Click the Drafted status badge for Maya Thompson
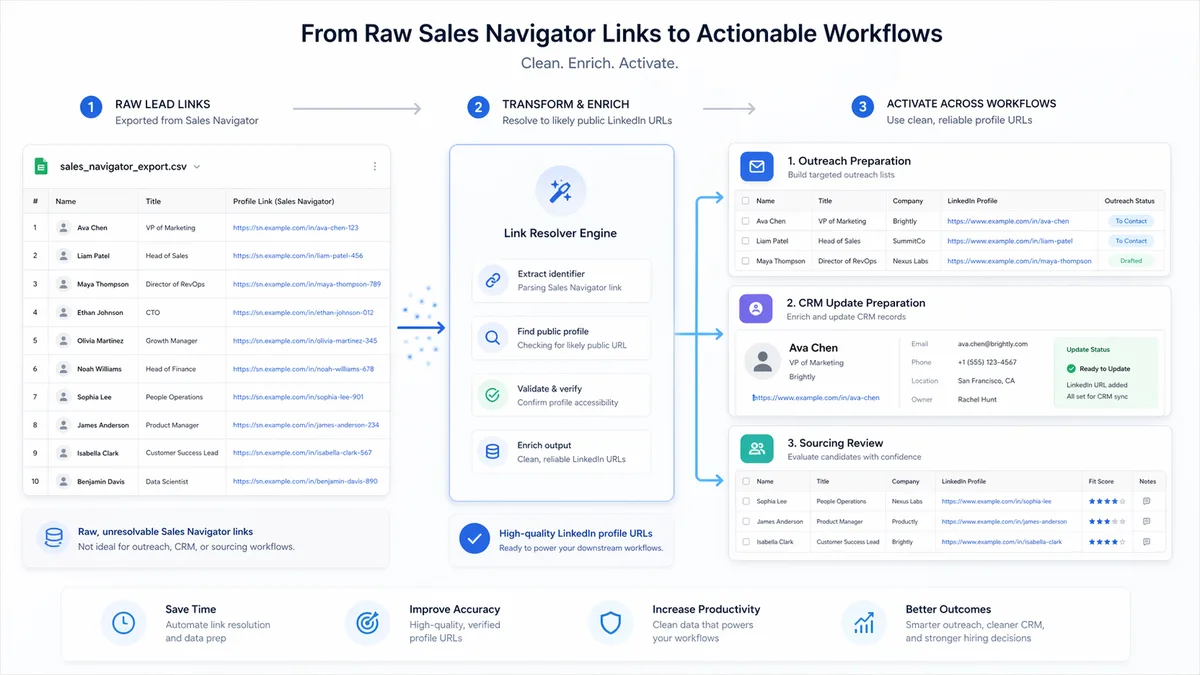This screenshot has height=675, width=1200. (x=1129, y=260)
